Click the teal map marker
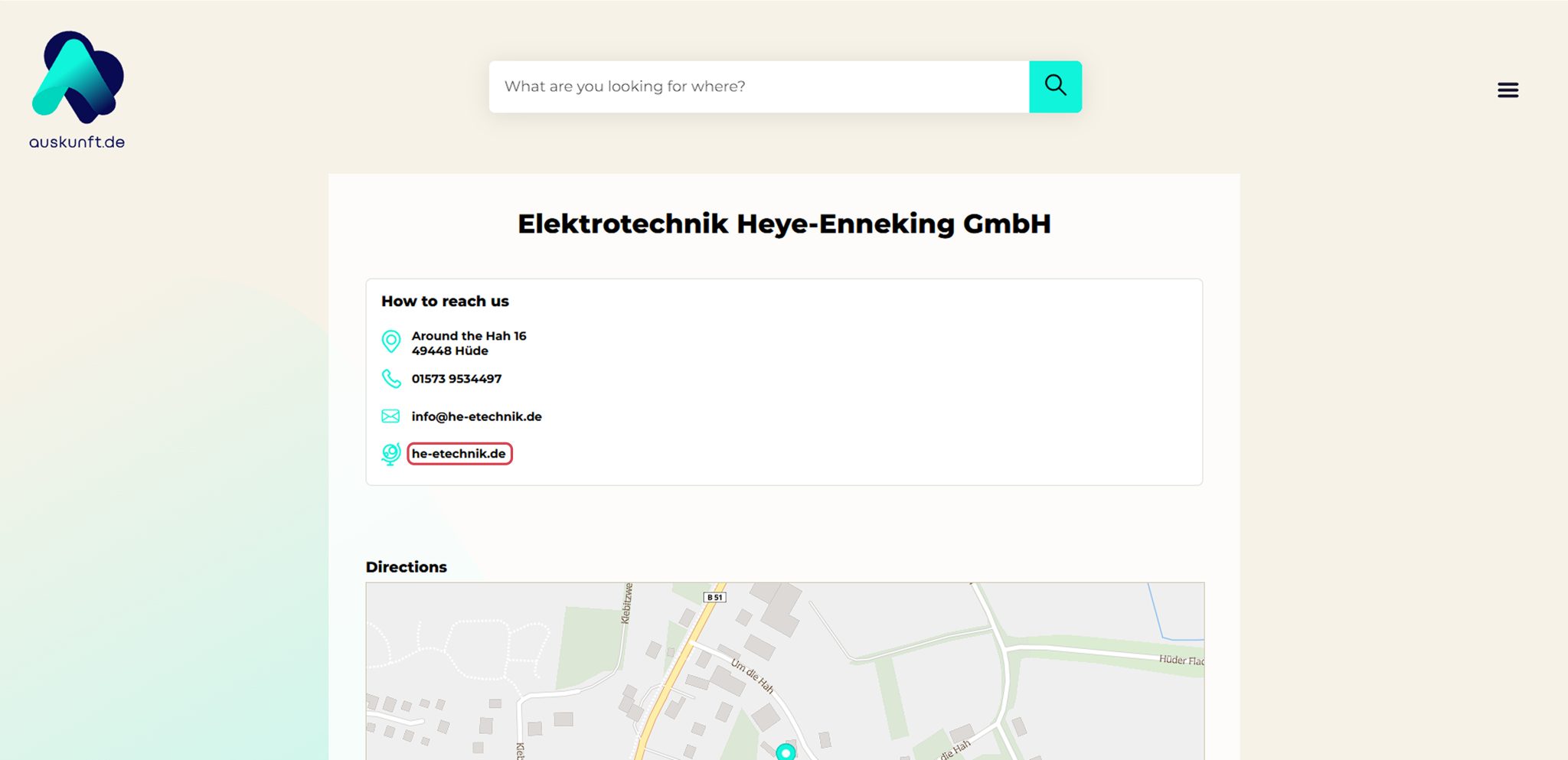 [786, 752]
